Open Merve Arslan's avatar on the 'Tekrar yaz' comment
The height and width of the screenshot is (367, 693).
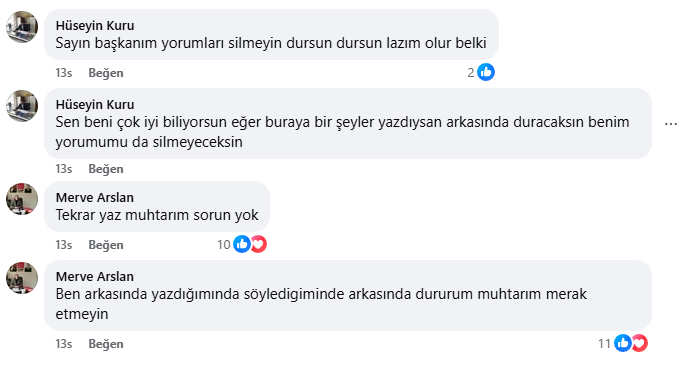[x=22, y=199]
